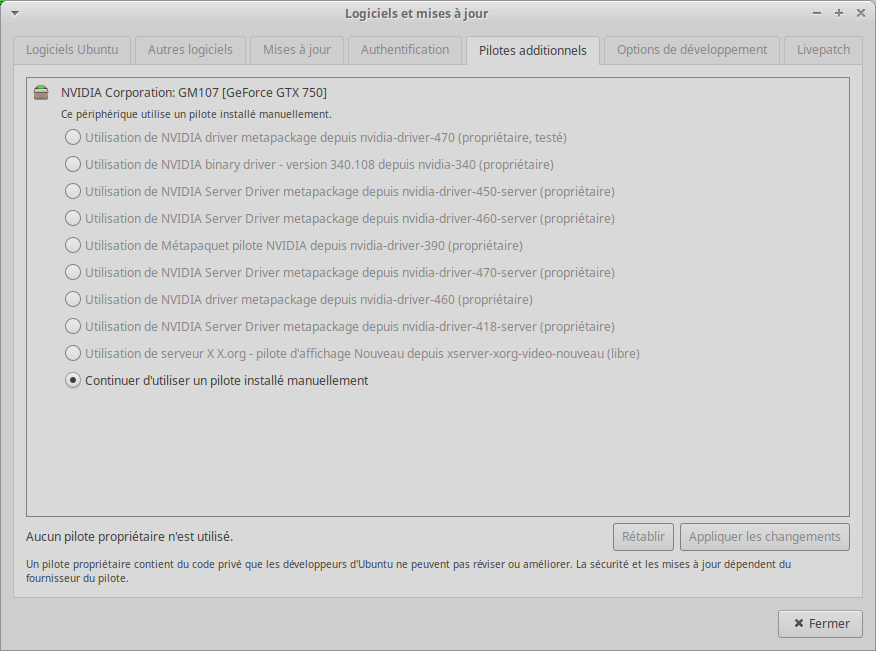The width and height of the screenshot is (876, 651).
Task: Select the Nouveau xserver-xorg-video-nouveau driver
Action: tap(352, 353)
